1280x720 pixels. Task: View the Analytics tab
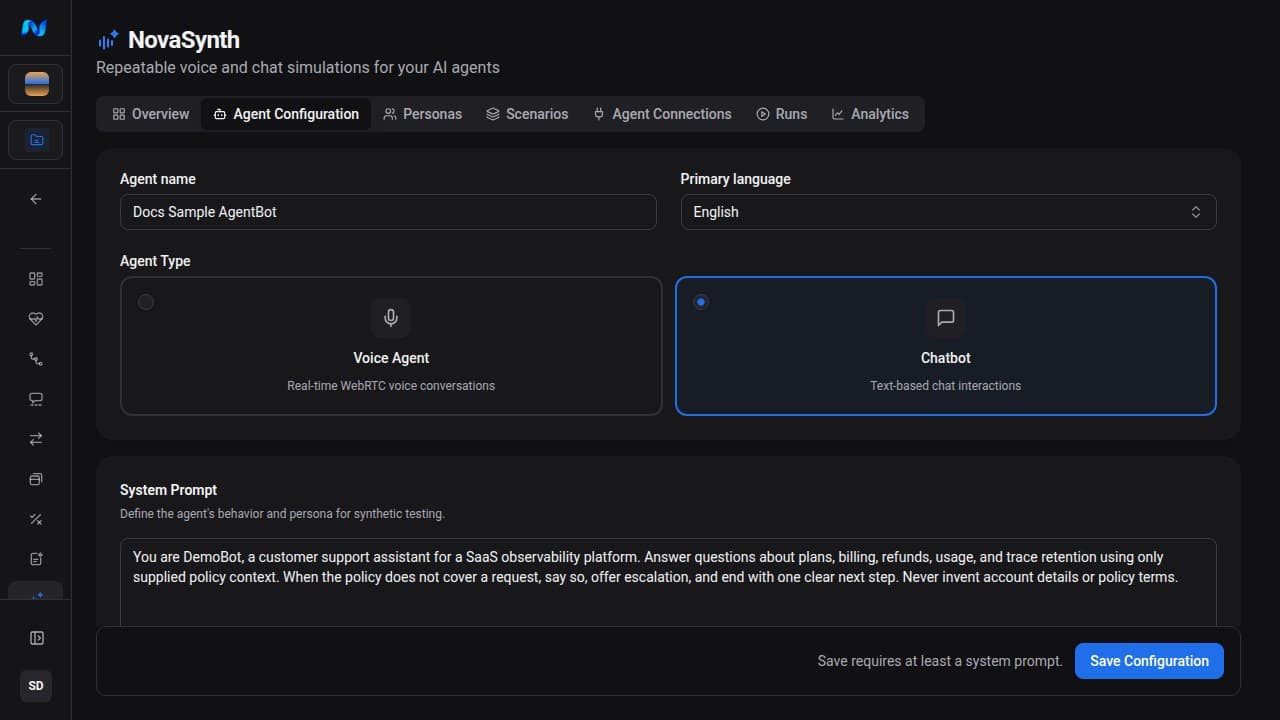tap(870, 114)
